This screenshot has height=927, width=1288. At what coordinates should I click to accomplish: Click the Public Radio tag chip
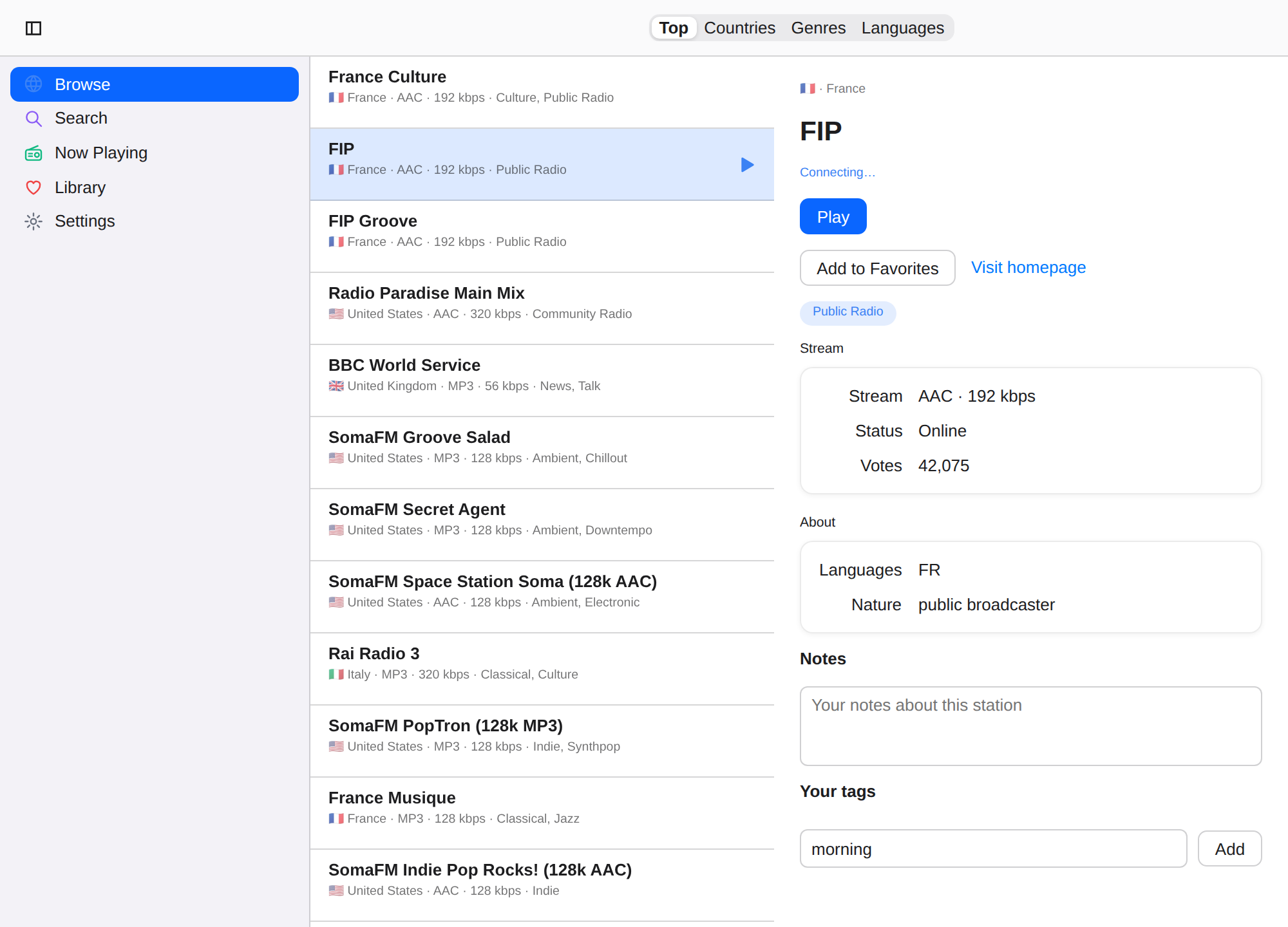click(848, 312)
